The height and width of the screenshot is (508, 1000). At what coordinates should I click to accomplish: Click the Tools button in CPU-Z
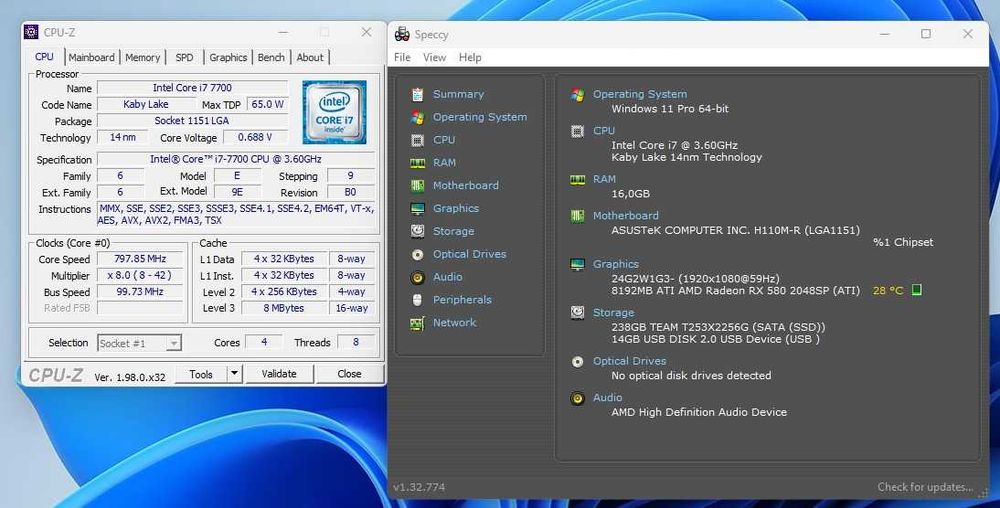point(201,374)
